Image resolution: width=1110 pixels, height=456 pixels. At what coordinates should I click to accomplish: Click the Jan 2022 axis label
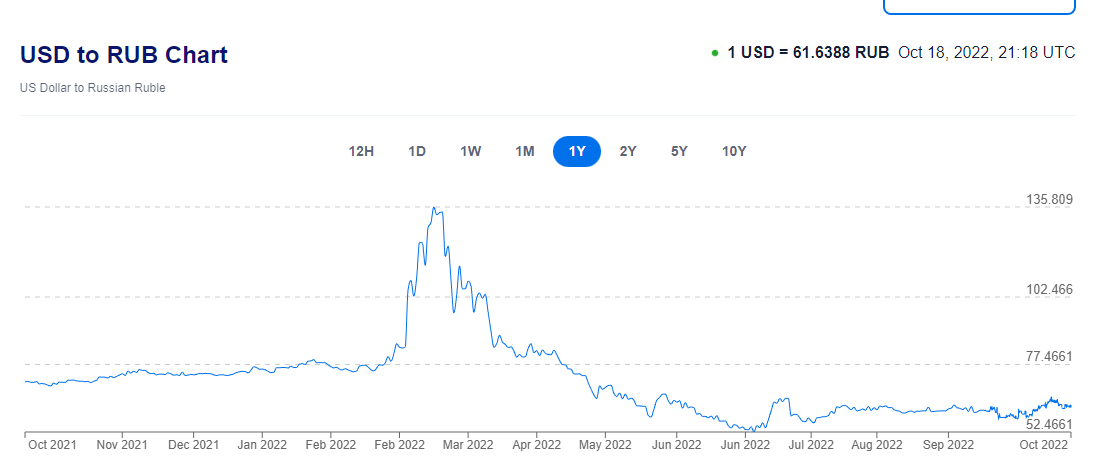(262, 445)
